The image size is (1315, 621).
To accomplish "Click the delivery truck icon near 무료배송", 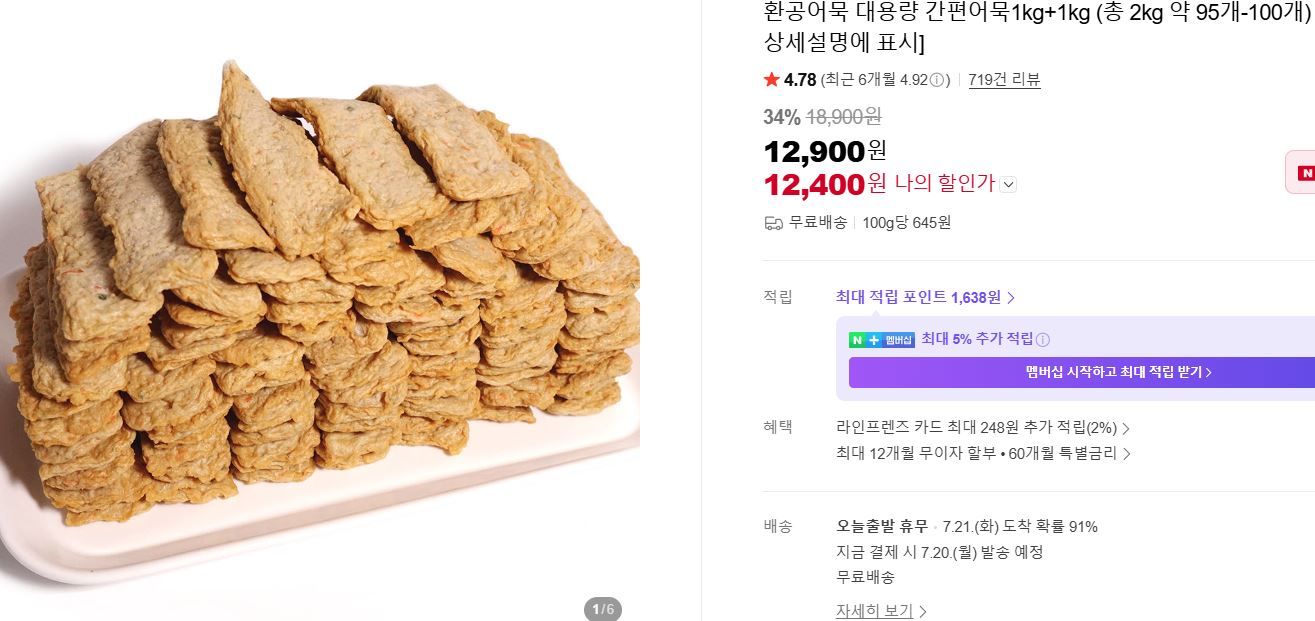I will (x=773, y=222).
